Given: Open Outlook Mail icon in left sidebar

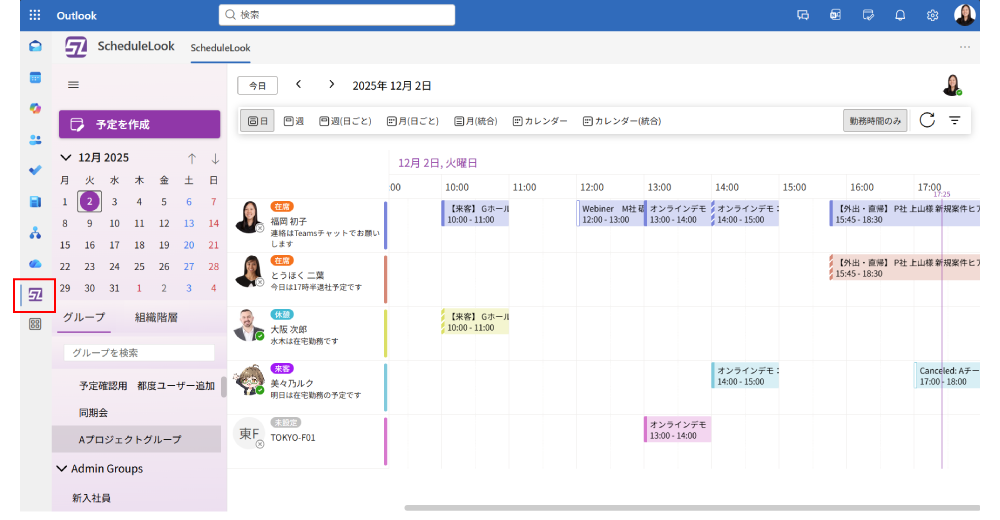Looking at the screenshot, I should (35, 46).
